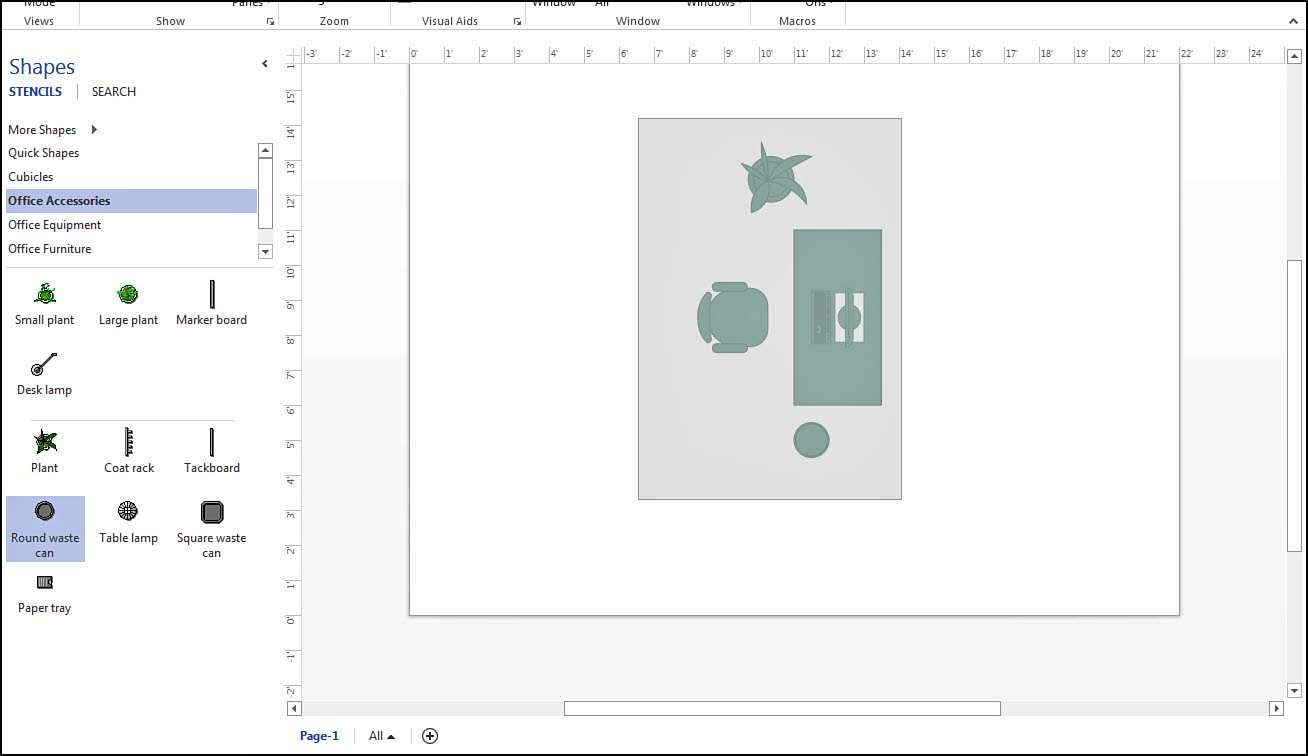Viewport: 1308px width, 756px height.
Task: Click the canvas vertical scrollbar down arrow
Action: [x=1294, y=690]
